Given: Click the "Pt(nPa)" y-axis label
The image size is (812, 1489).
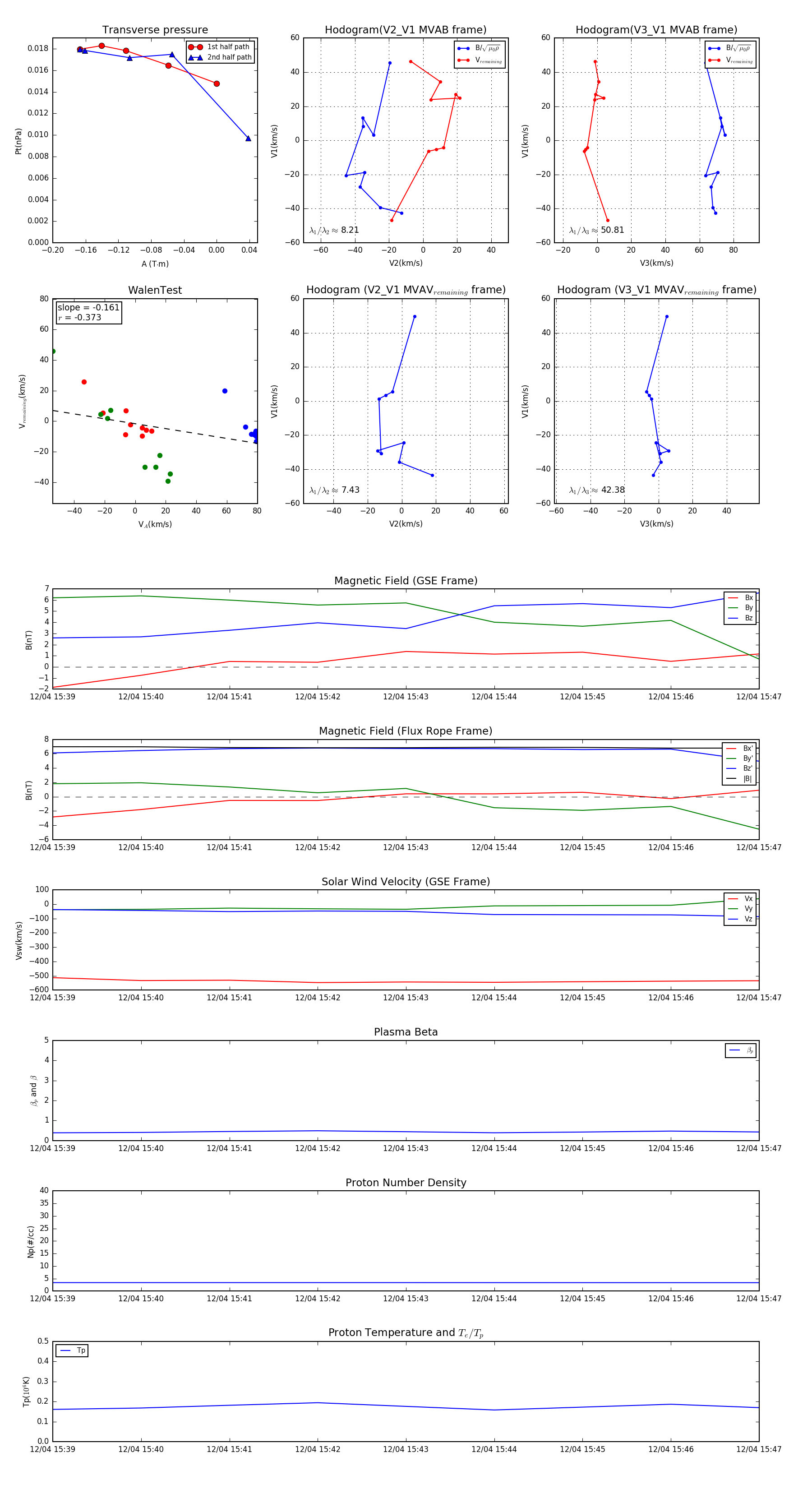Looking at the screenshot, I should click(18, 140).
